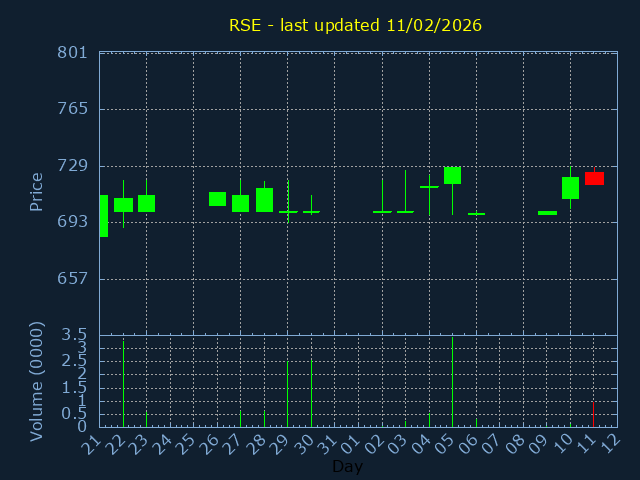Select day 12 on the x-axis

click(608, 441)
